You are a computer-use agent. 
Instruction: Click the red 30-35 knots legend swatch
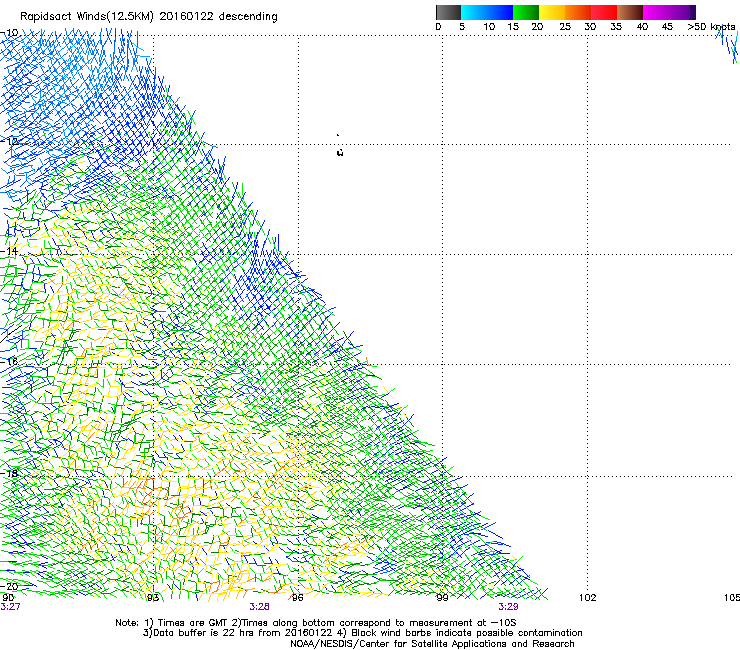pos(604,12)
